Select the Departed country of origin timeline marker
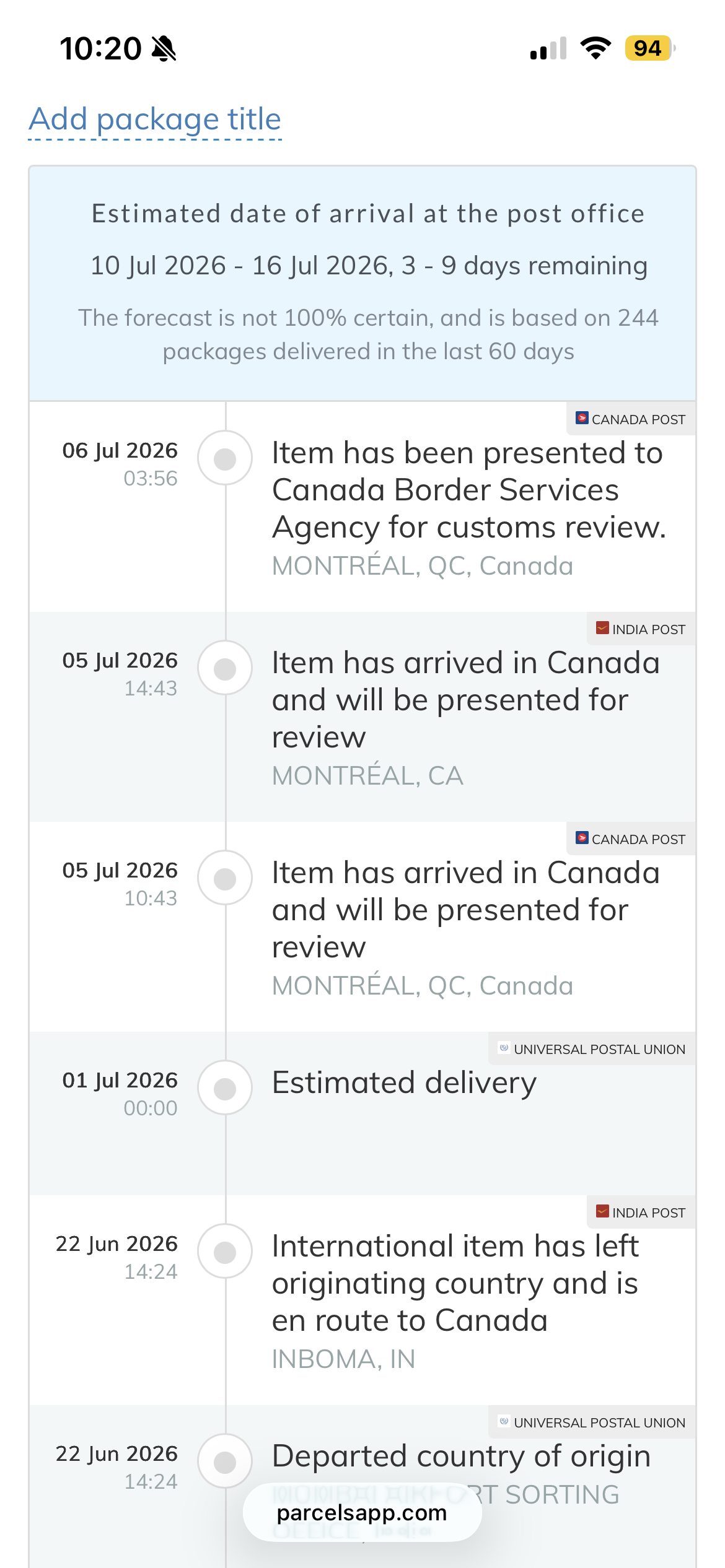 click(225, 1461)
